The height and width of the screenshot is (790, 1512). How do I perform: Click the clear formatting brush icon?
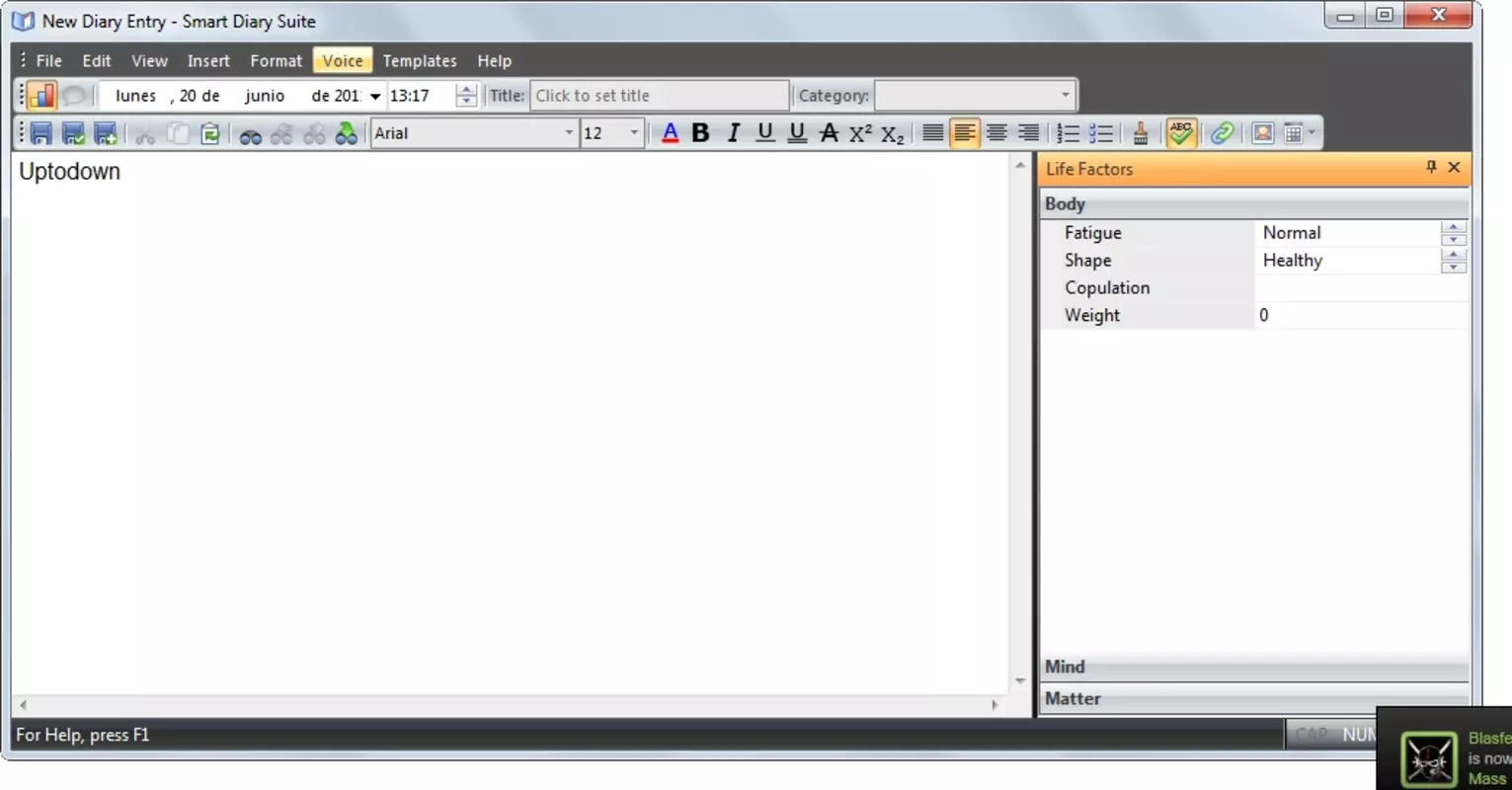tap(1141, 133)
